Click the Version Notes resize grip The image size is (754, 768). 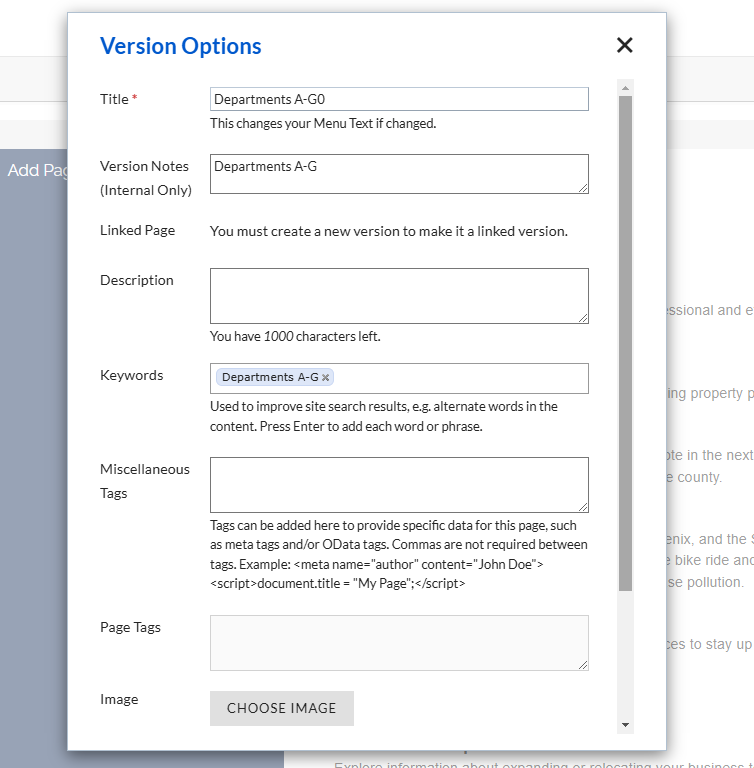[x=583, y=189]
